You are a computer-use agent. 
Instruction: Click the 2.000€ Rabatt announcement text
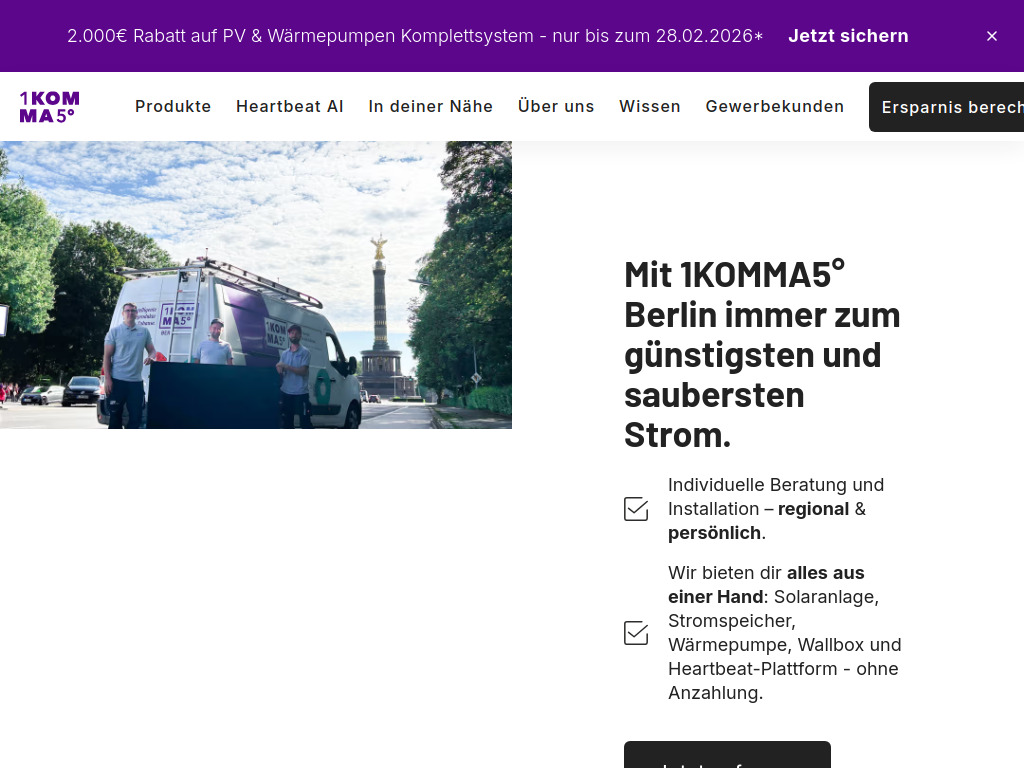click(413, 36)
